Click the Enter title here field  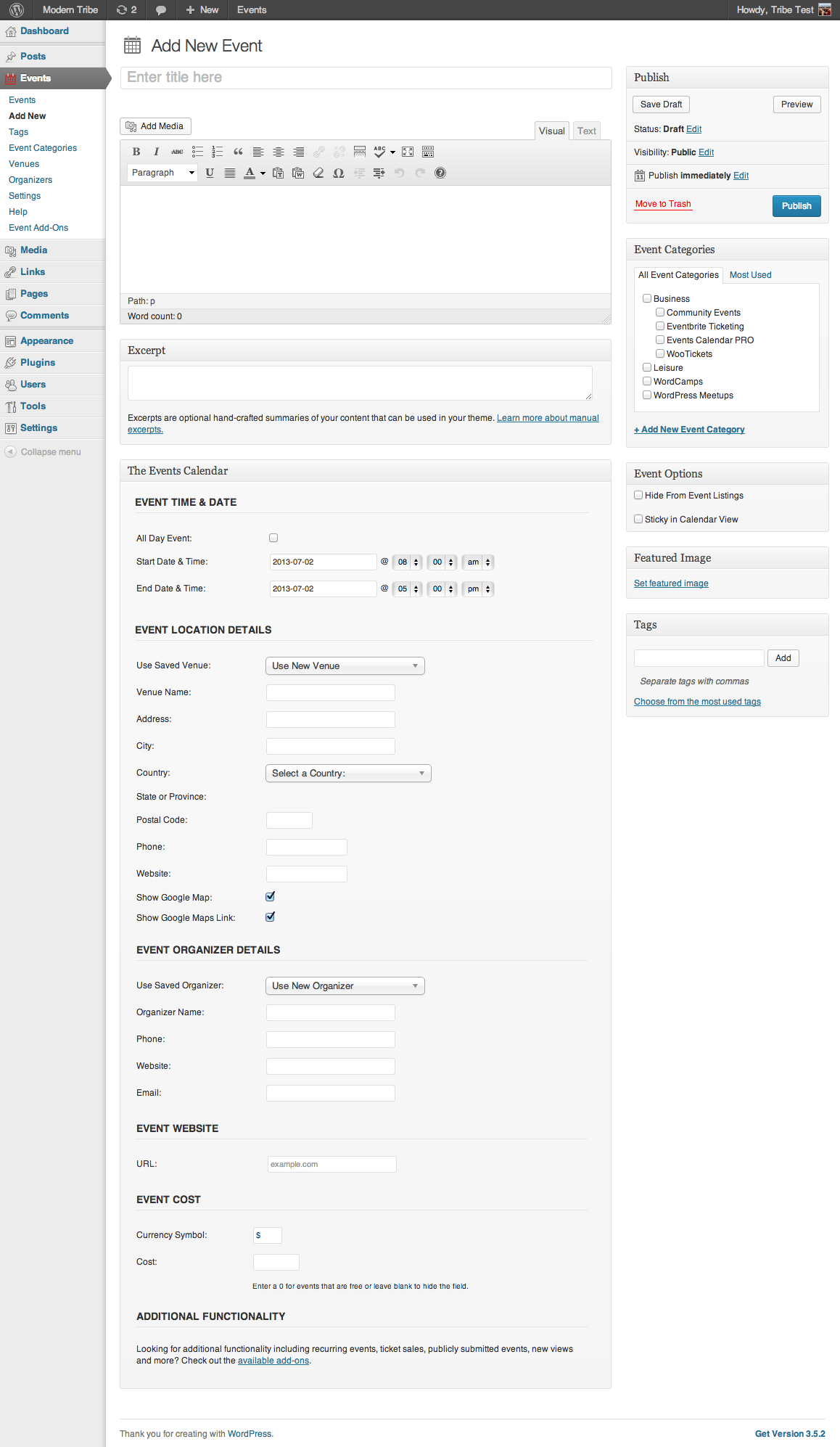click(x=366, y=78)
